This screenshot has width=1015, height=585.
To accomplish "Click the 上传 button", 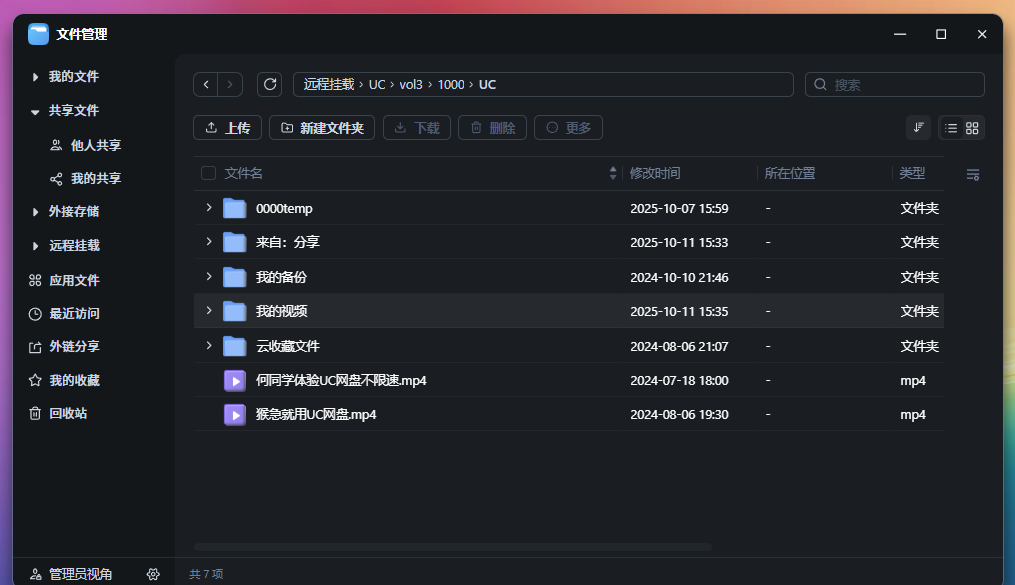I will coord(228,128).
